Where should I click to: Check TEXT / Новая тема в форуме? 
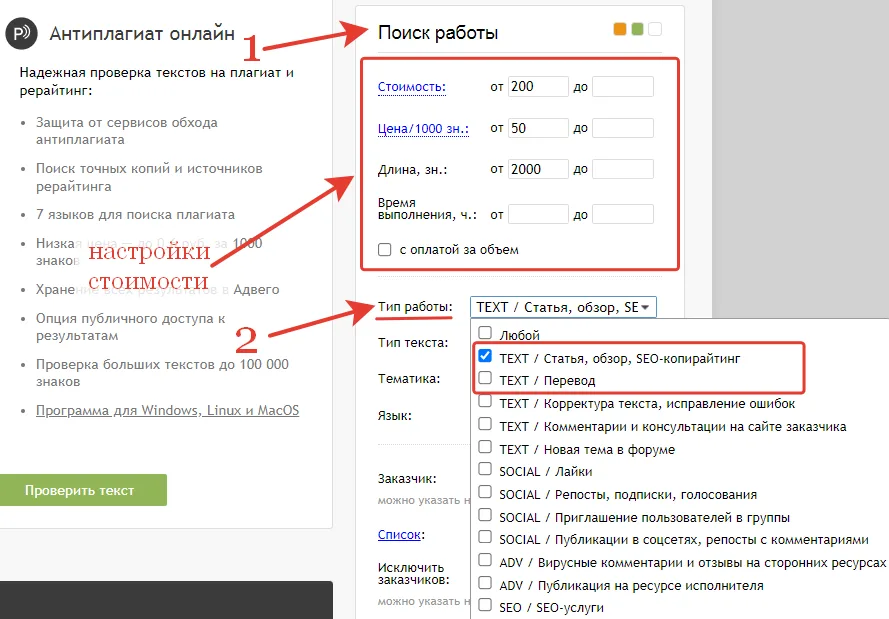(x=485, y=449)
